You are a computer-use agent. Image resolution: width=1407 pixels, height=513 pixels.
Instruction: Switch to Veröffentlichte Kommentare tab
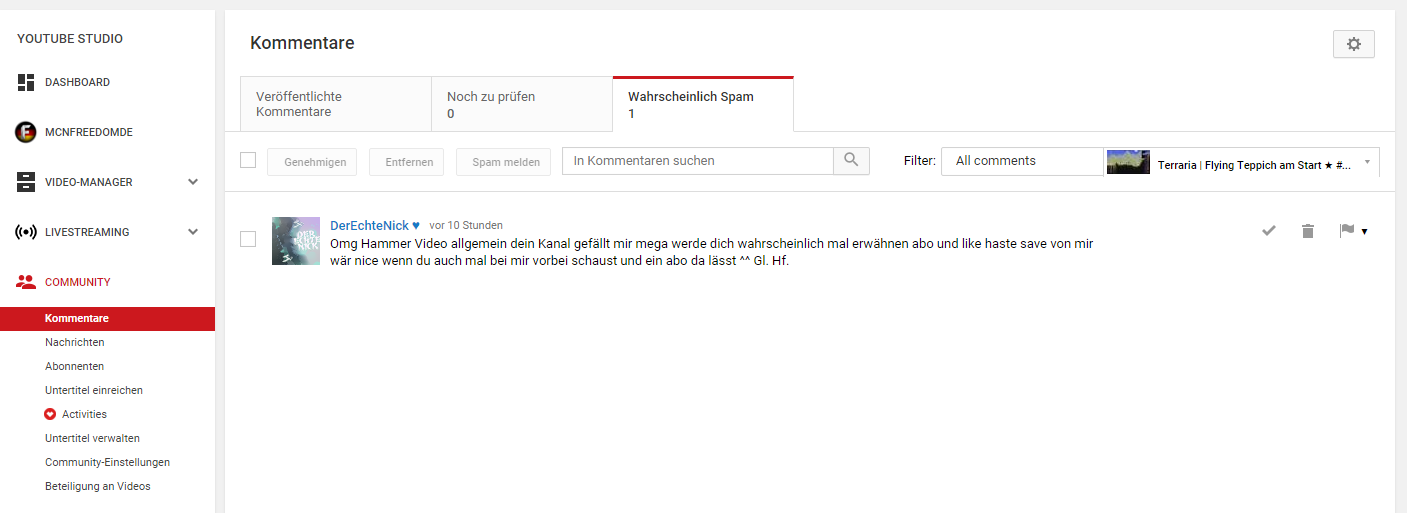pos(335,104)
